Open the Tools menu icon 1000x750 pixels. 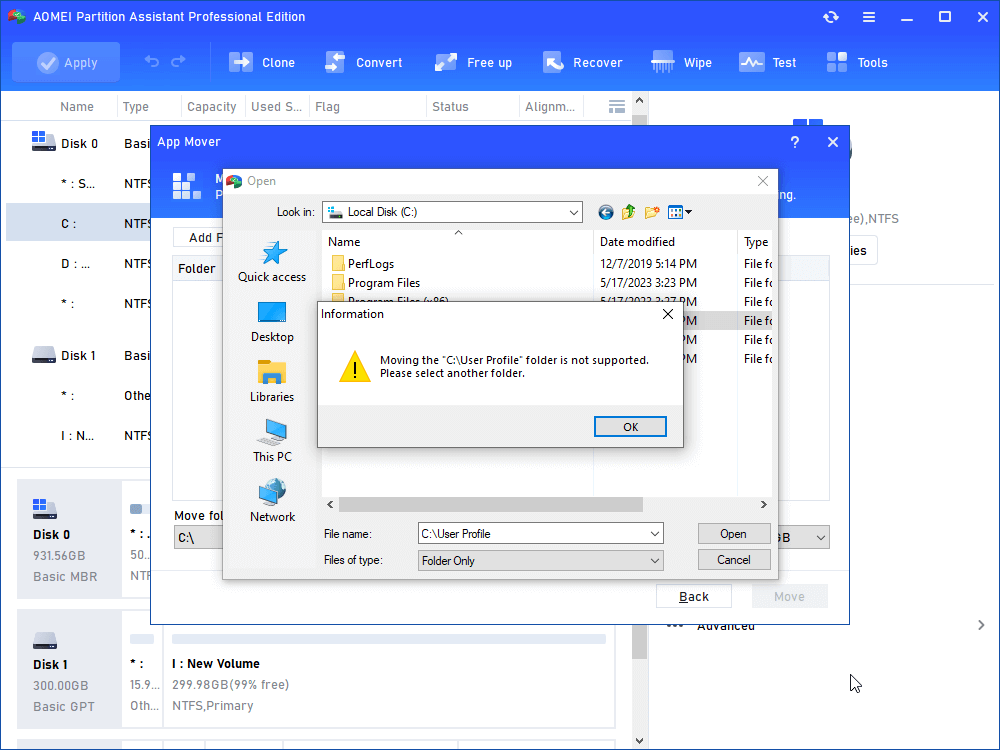(857, 61)
